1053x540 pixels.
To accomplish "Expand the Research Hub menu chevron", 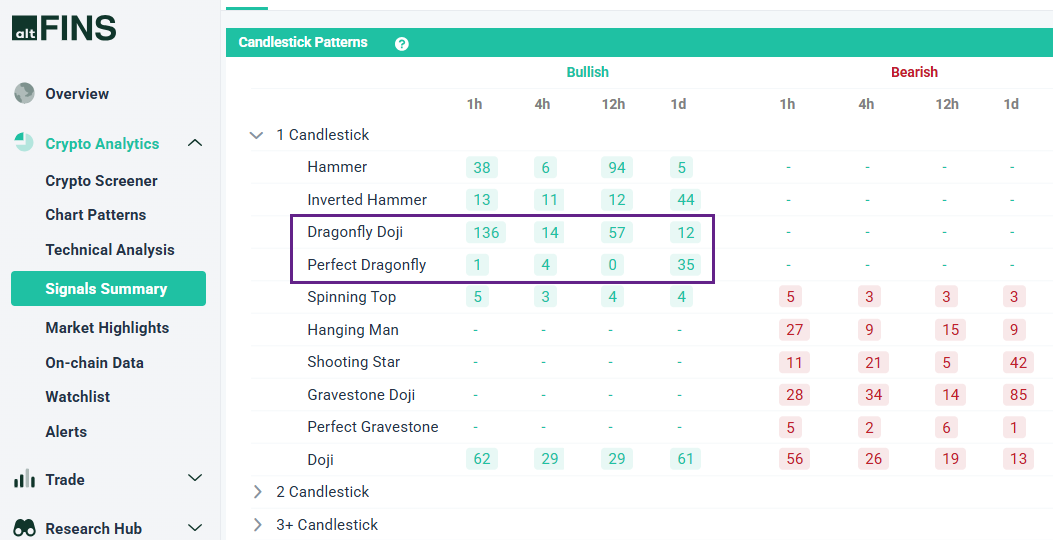I will (x=195, y=528).
